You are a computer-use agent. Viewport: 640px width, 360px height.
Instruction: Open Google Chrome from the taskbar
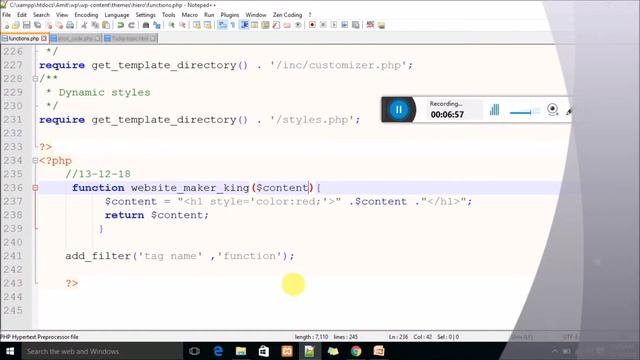[x=356, y=351]
